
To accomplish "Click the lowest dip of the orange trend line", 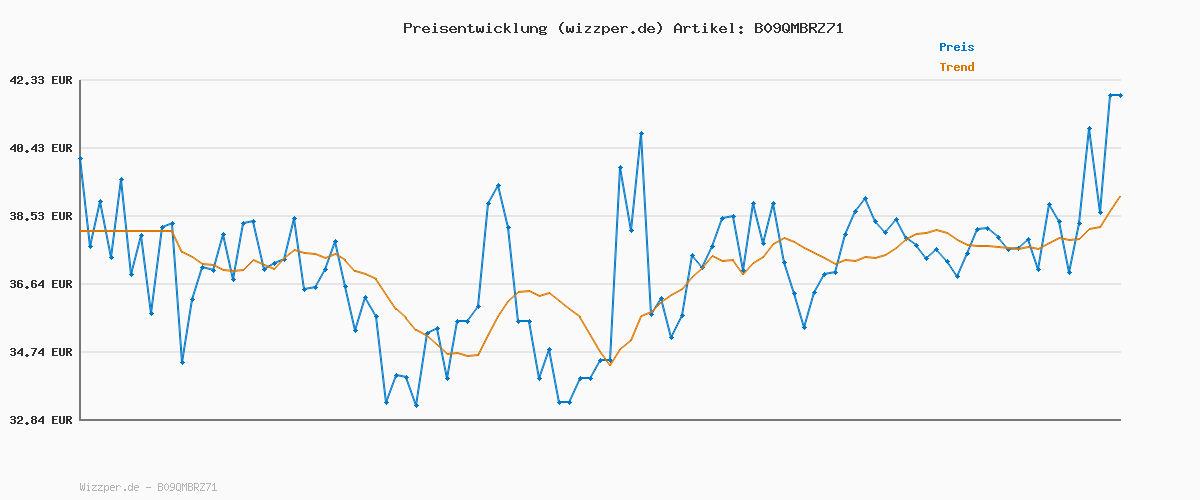I will pyautogui.click(x=610, y=365).
